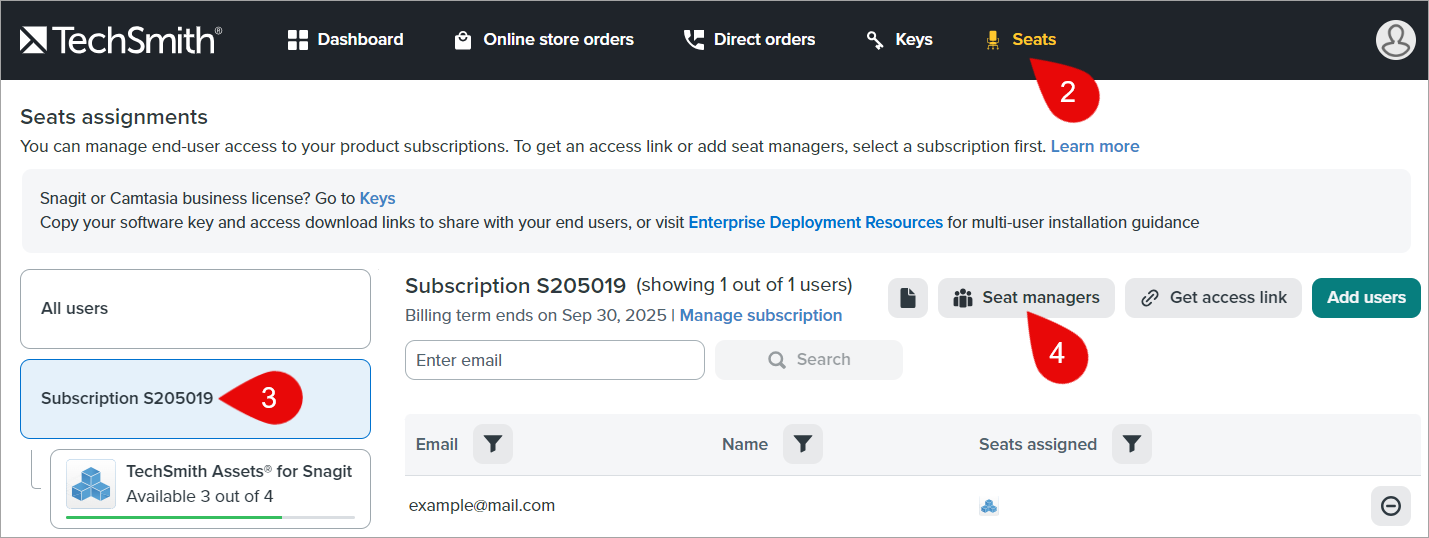Click the Seat managers button
The height and width of the screenshot is (538, 1429).
click(1026, 298)
